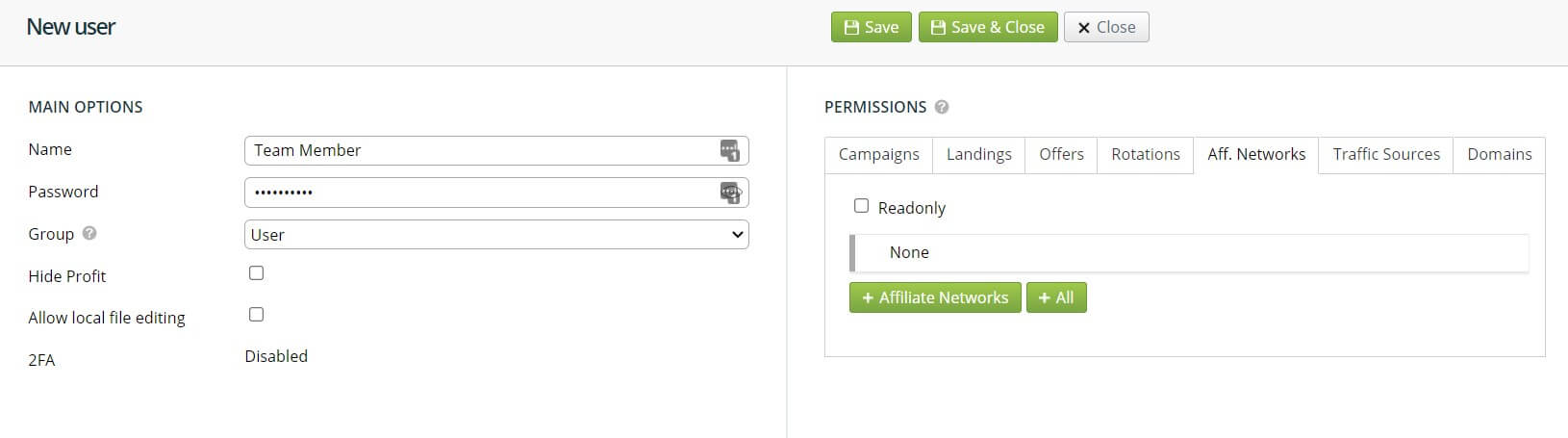
Task: Enable the Hide Profit checkbox
Action: point(256,273)
